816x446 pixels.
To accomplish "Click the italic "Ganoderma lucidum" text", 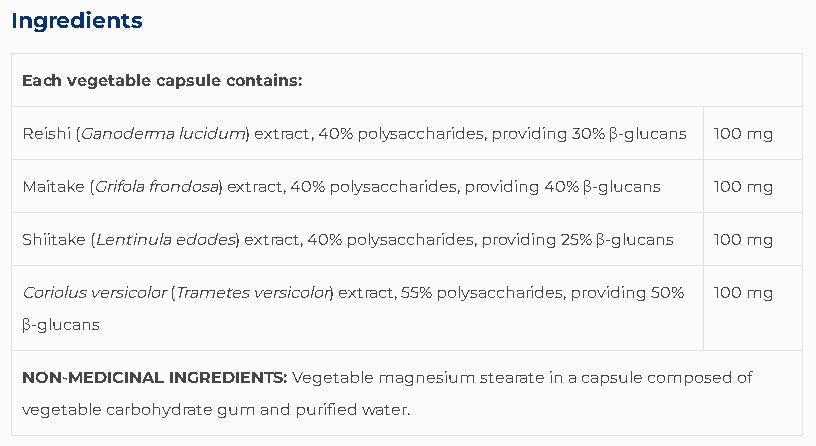I will pos(163,133).
